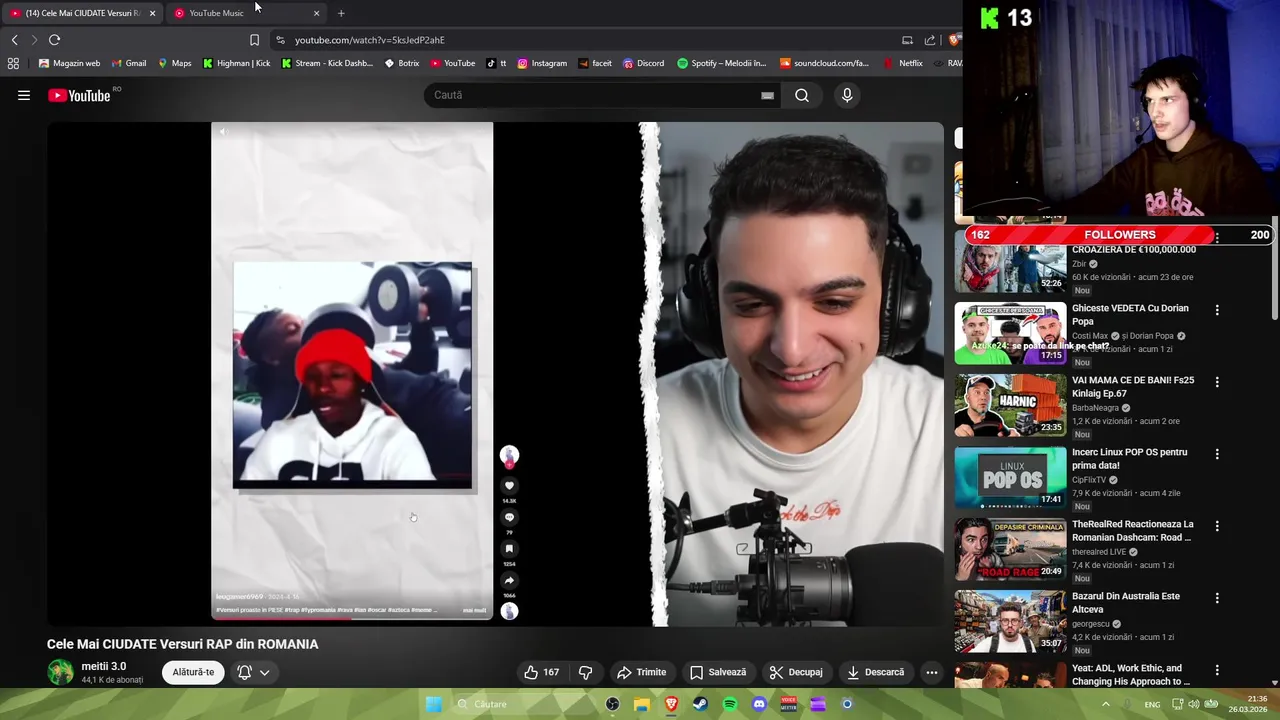Open the ENG language switcher
Screen dimensions: 1280x720
(1152, 704)
